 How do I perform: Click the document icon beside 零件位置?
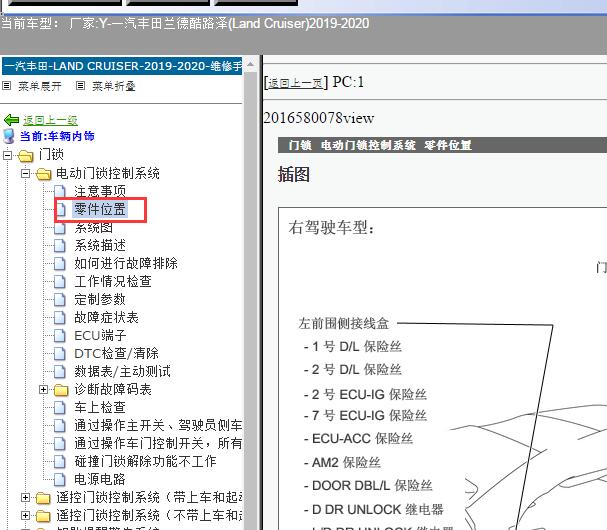click(x=61, y=209)
